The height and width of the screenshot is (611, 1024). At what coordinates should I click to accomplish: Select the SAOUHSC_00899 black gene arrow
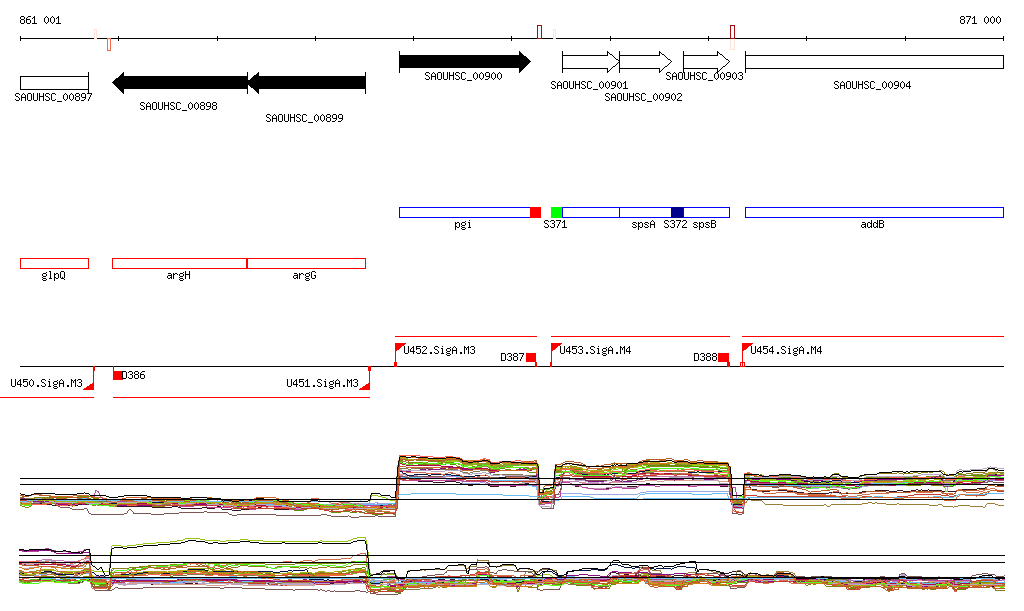click(x=307, y=83)
